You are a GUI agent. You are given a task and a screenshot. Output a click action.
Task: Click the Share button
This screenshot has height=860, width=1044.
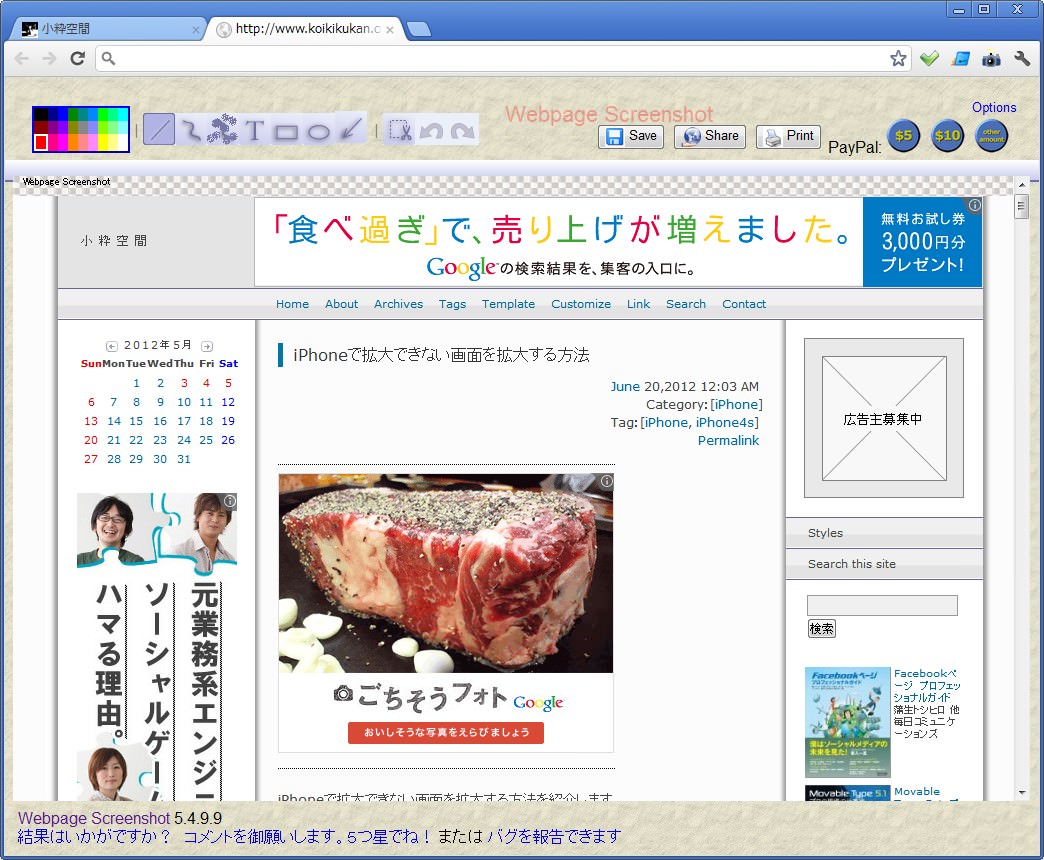[x=710, y=136]
